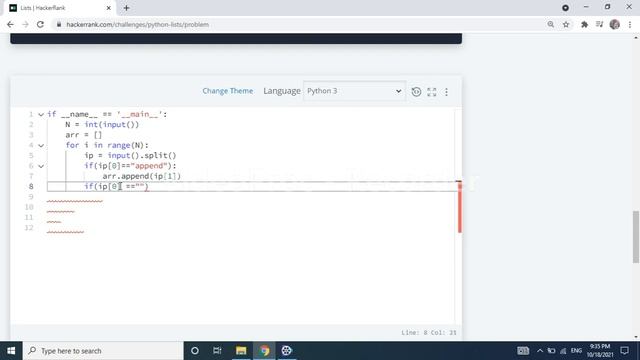
Task: Open Cortana circle on taskbar
Action: pos(195,351)
